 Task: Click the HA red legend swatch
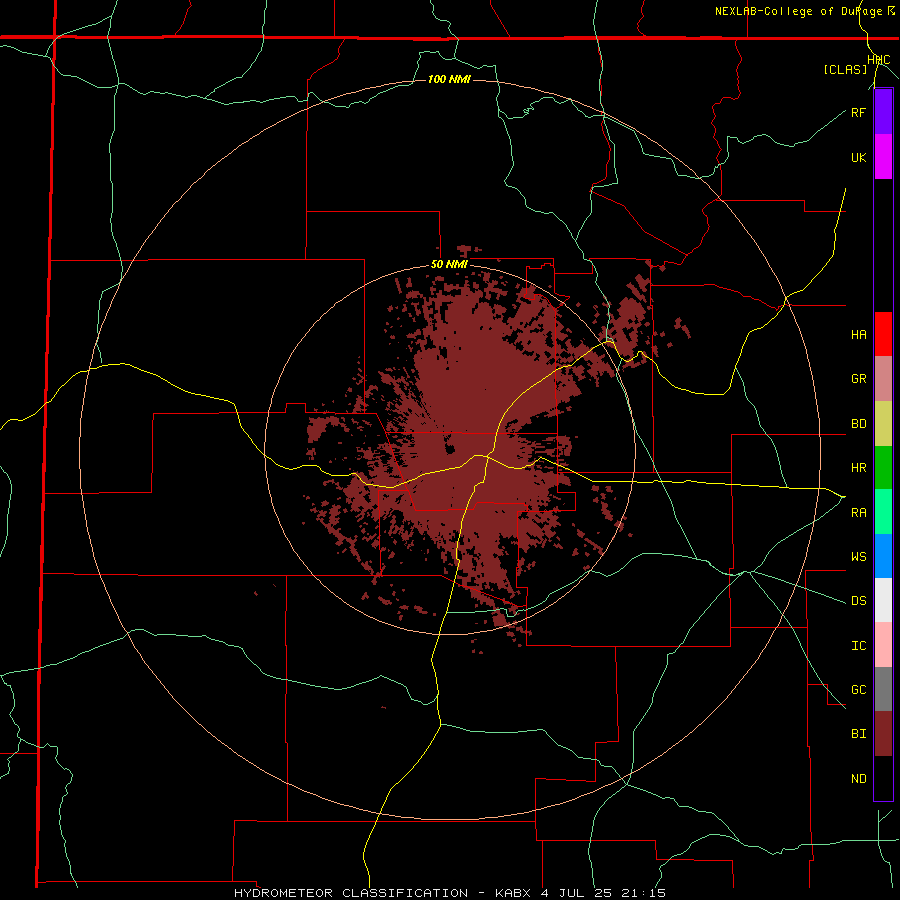click(x=883, y=334)
